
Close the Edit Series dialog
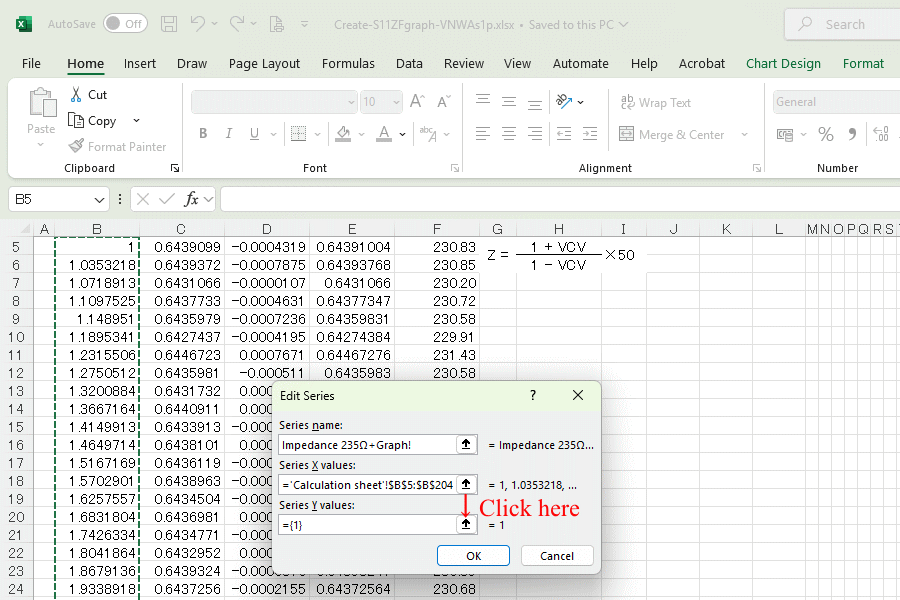(578, 395)
